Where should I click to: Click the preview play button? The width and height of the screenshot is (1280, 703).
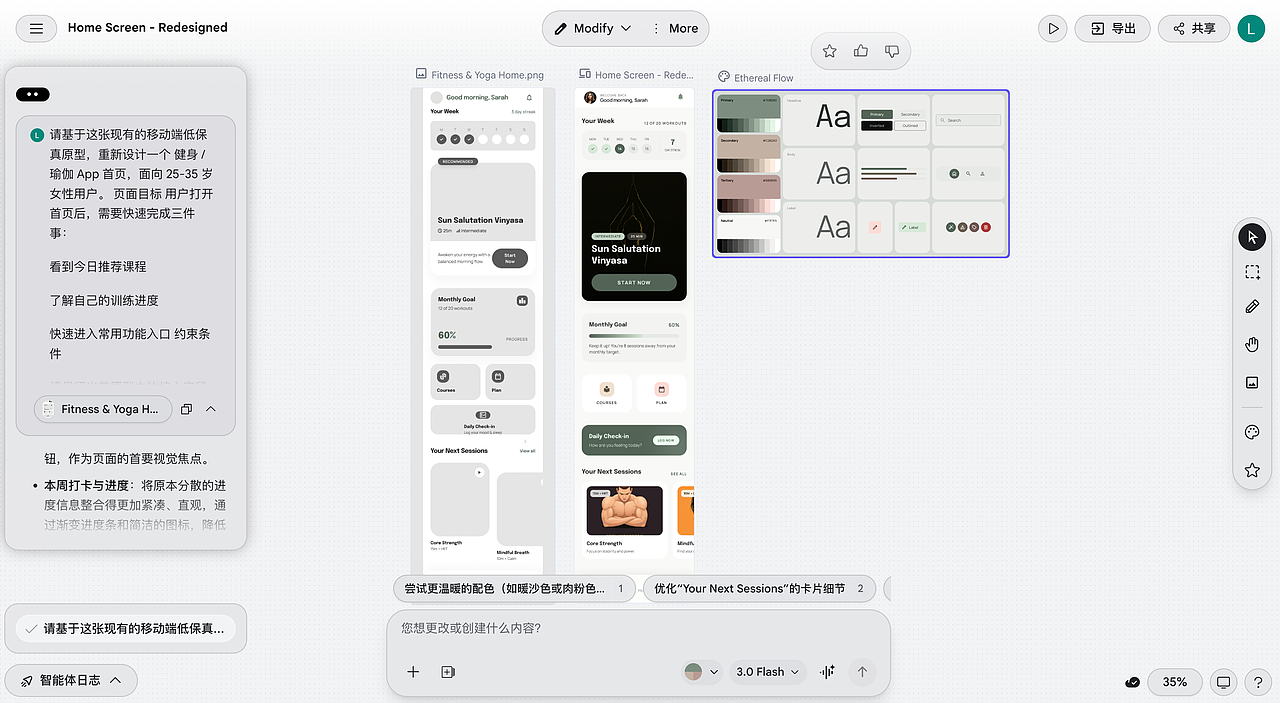pos(1052,28)
